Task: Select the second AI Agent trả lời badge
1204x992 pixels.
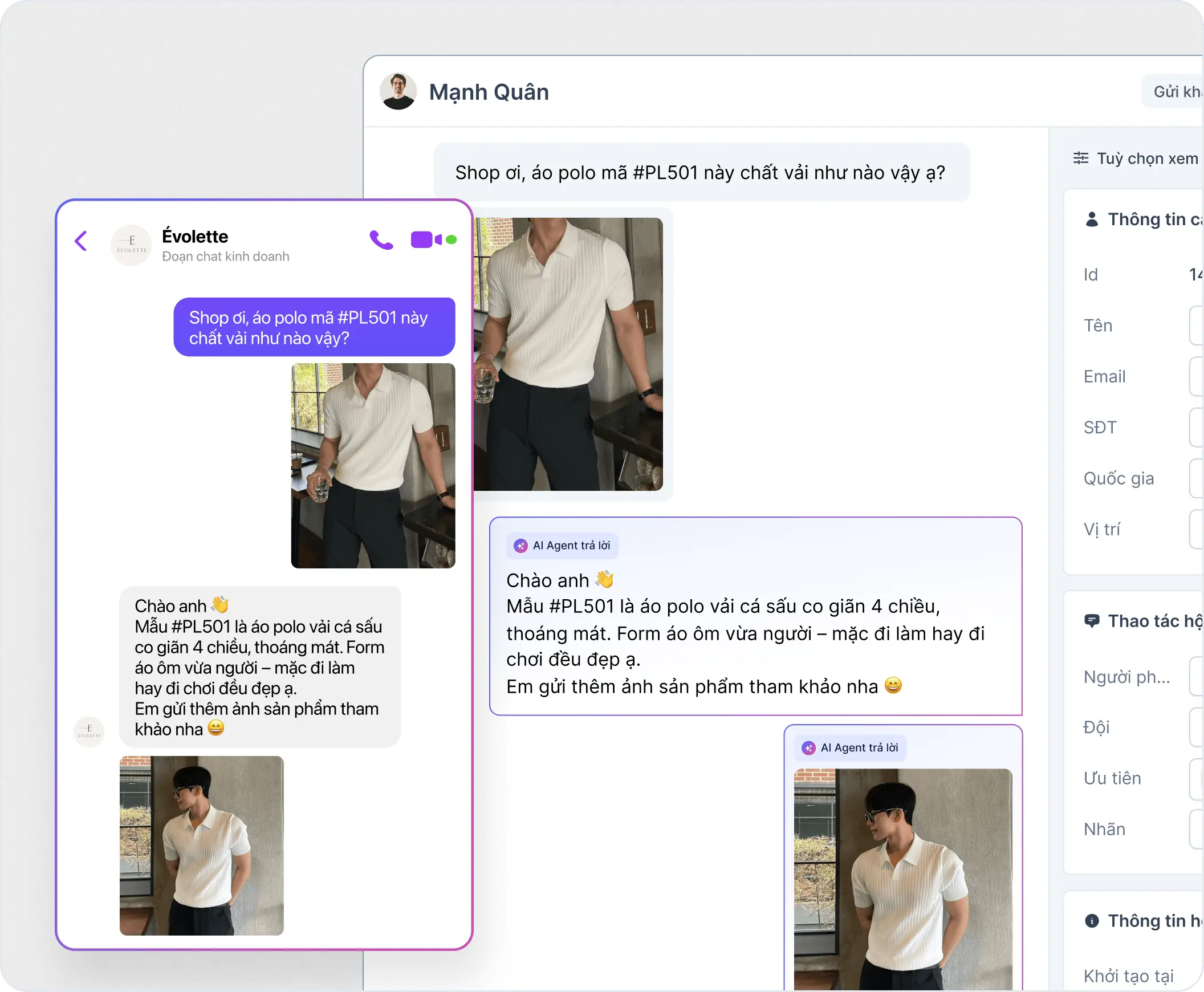Action: point(851,748)
